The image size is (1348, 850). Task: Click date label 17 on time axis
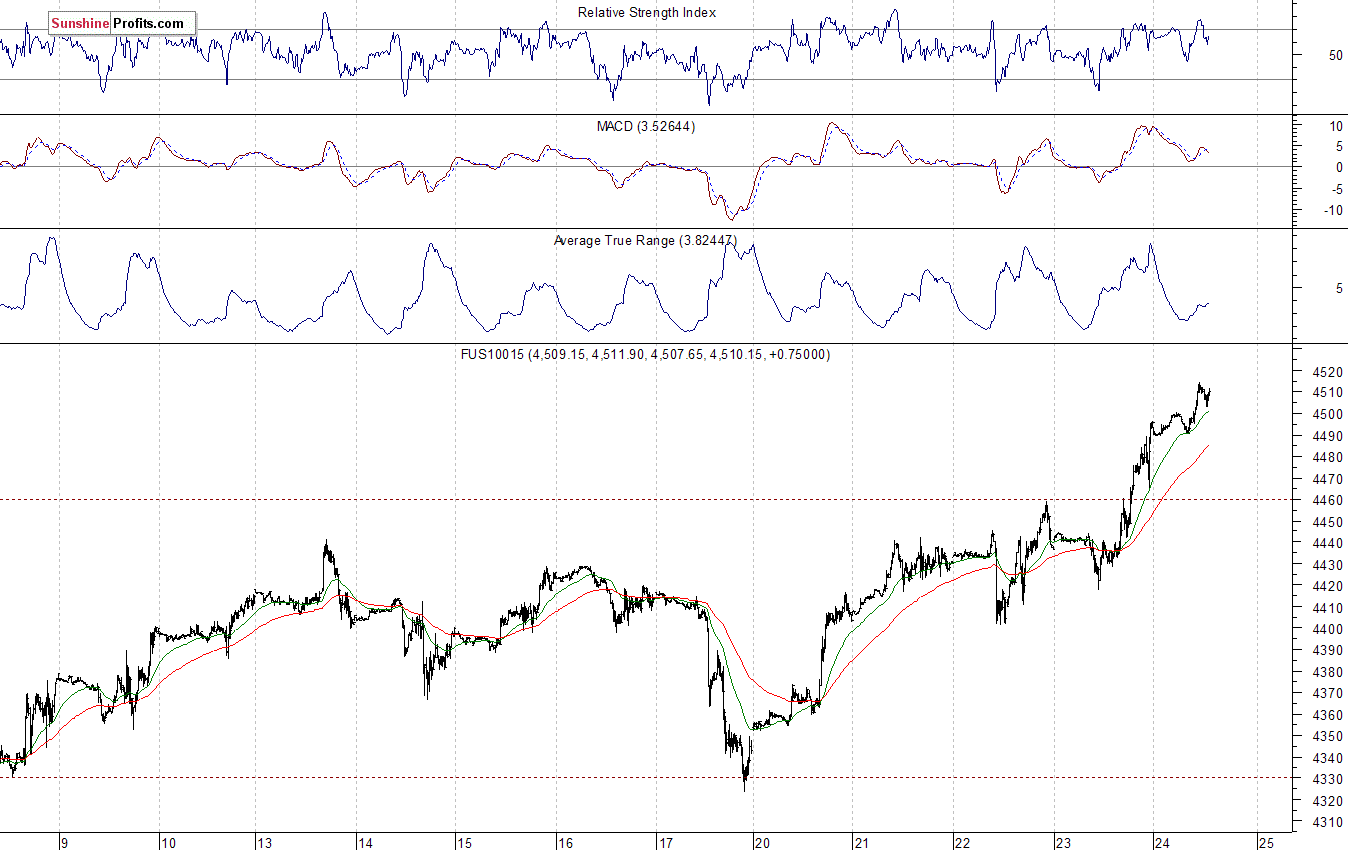point(665,842)
